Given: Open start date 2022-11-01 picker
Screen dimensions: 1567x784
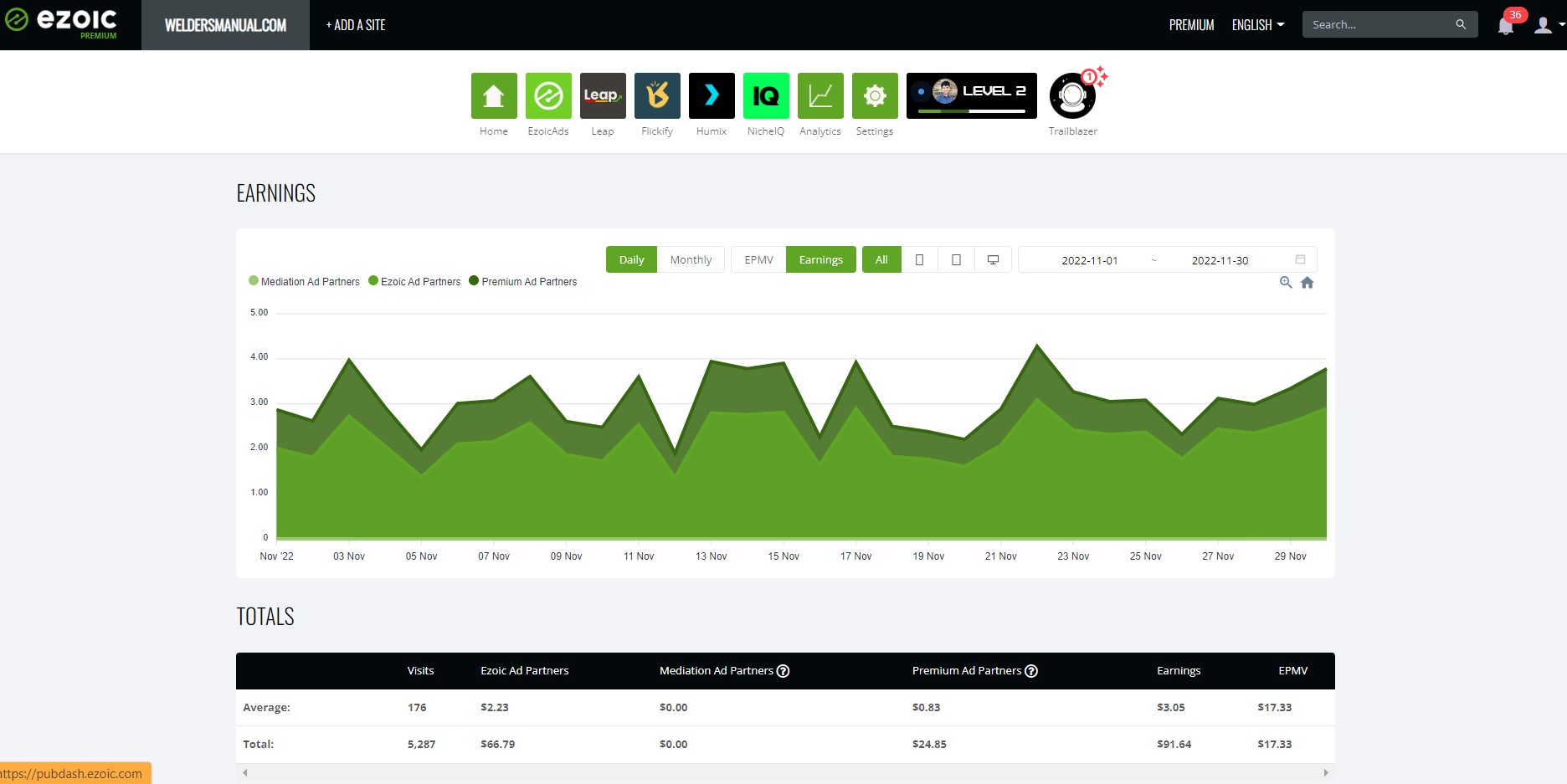Looking at the screenshot, I should coord(1089,260).
